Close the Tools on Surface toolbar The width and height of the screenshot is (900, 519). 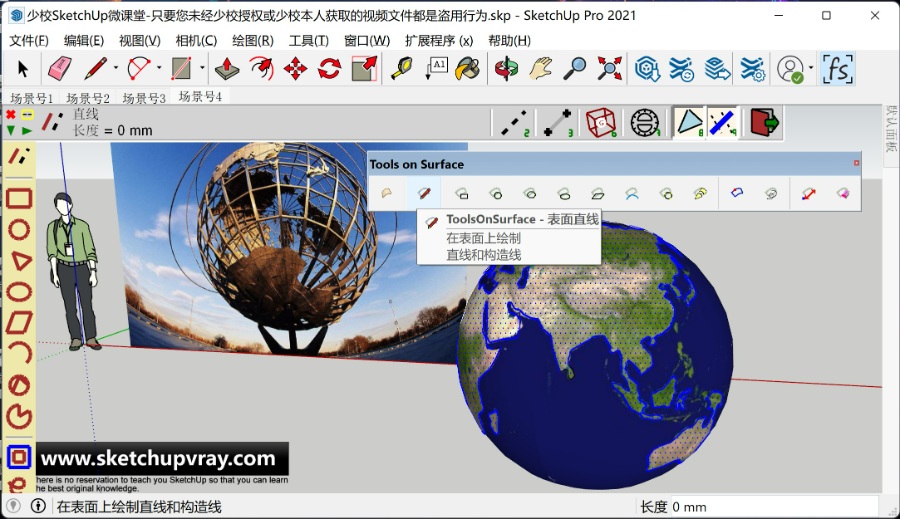point(856,163)
